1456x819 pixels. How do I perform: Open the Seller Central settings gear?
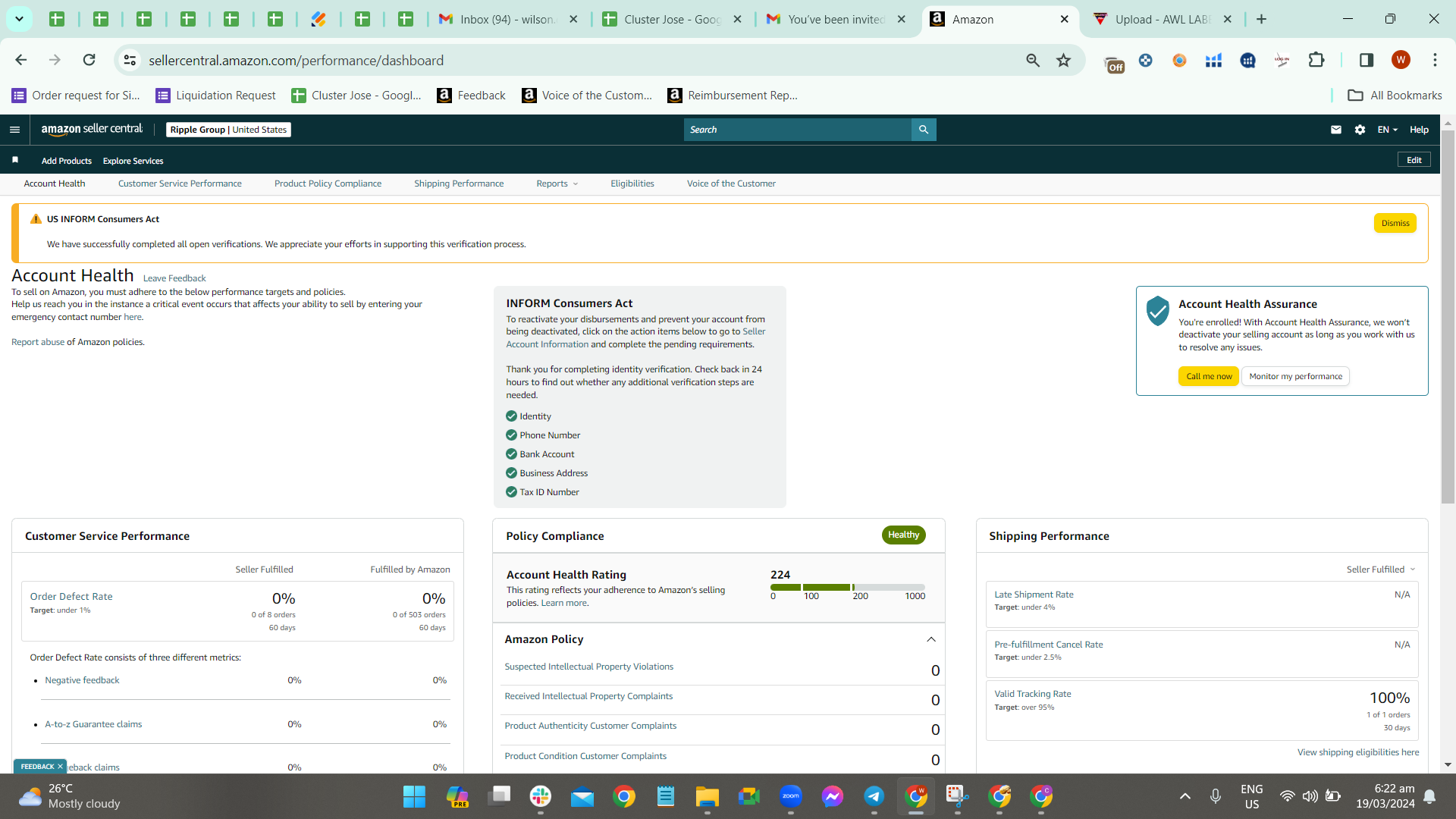pos(1360,130)
